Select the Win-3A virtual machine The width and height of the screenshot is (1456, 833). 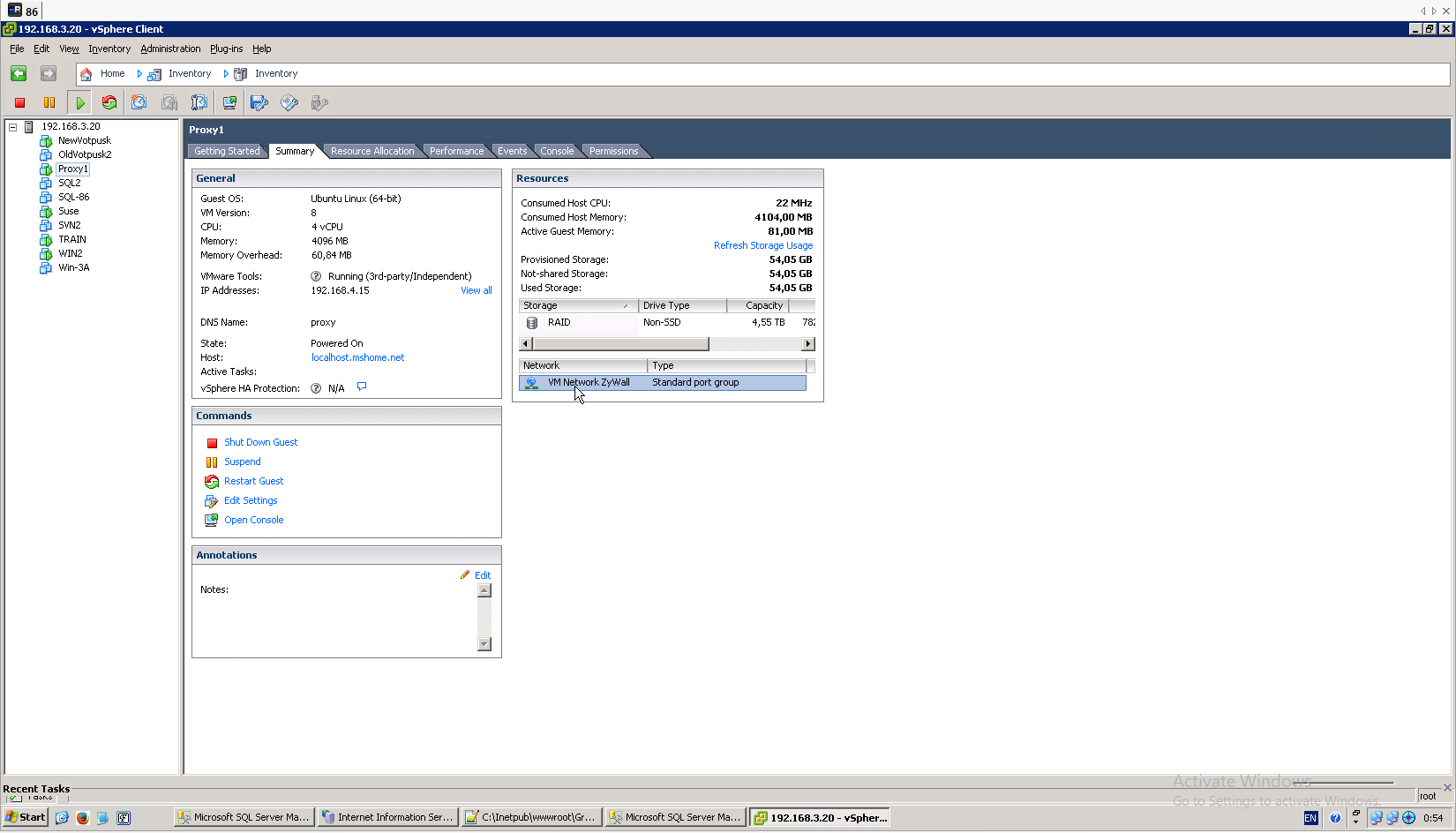coord(73,268)
